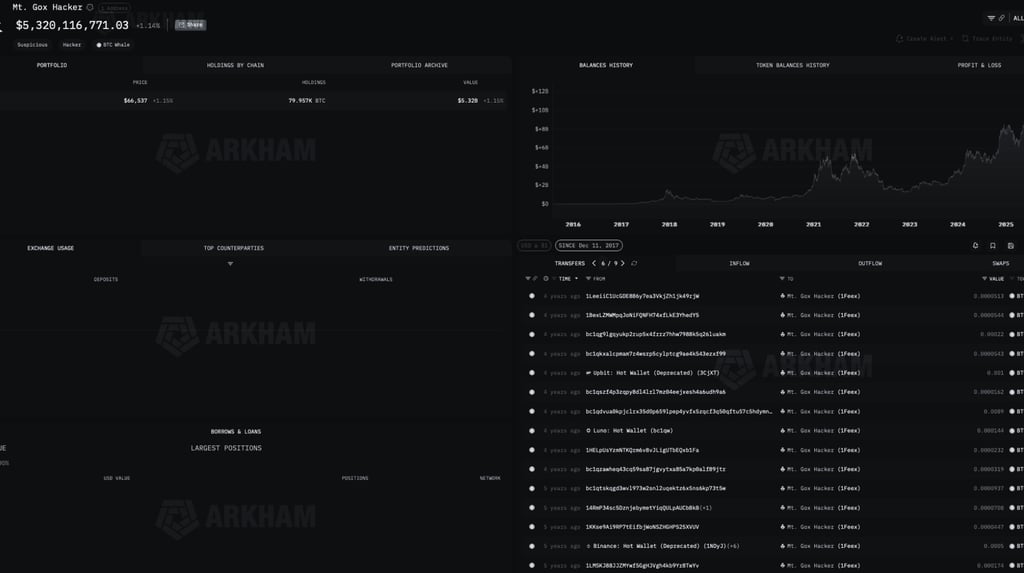The height and width of the screenshot is (573, 1024).
Task: Open the Profit & Loss tab
Action: (x=979, y=65)
